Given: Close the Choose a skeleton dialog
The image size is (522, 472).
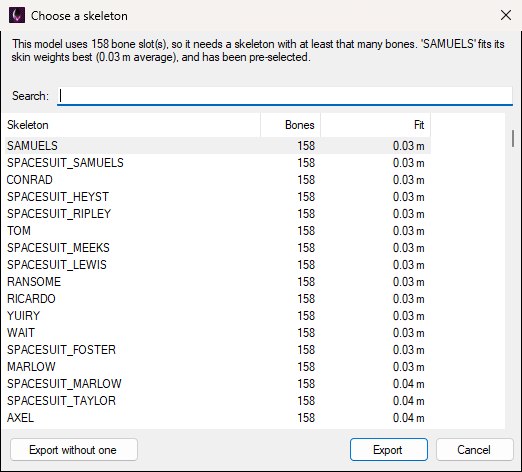Looking at the screenshot, I should pyautogui.click(x=506, y=15).
